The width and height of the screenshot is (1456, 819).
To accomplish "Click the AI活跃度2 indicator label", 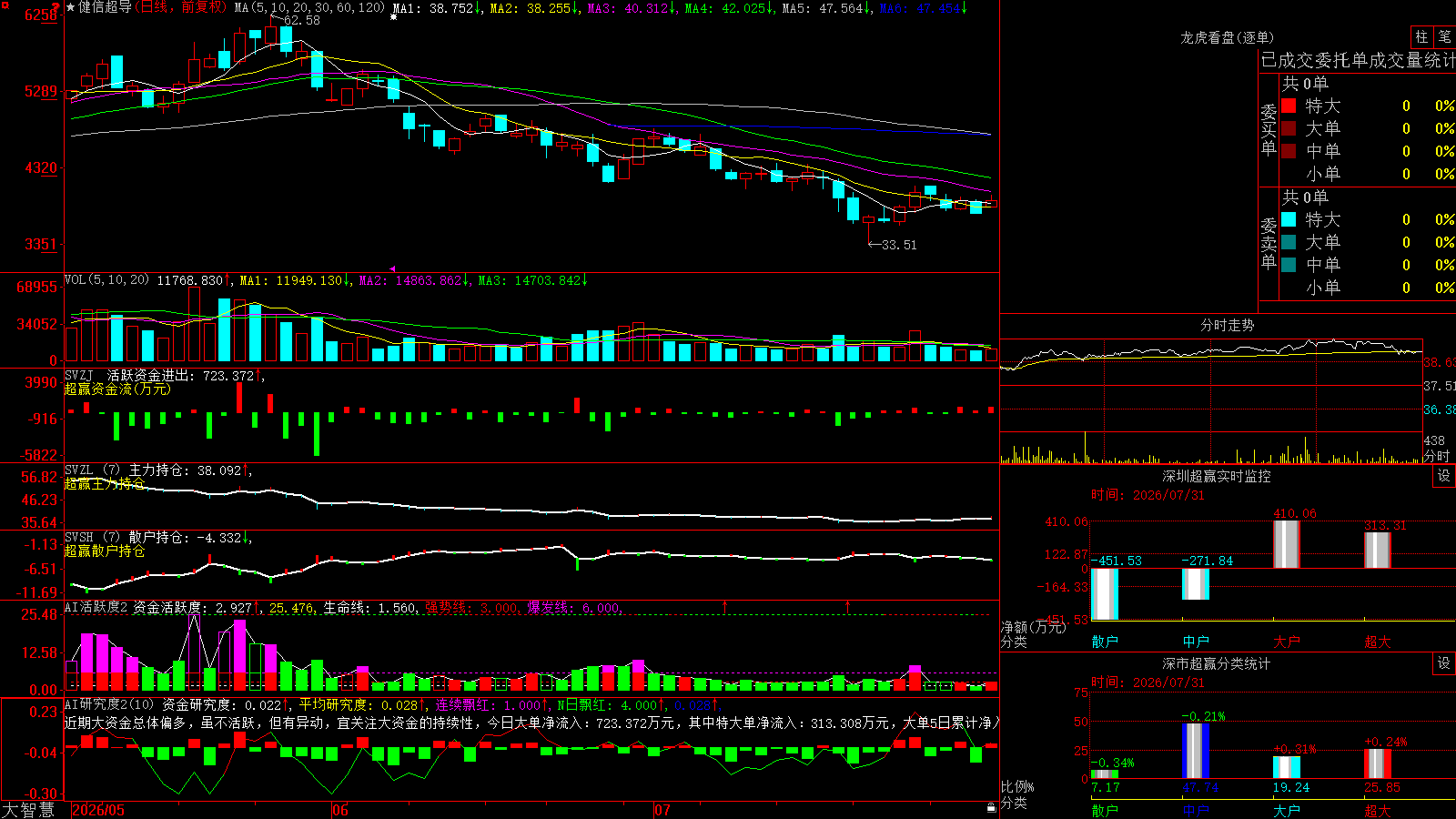I will coord(96,607).
